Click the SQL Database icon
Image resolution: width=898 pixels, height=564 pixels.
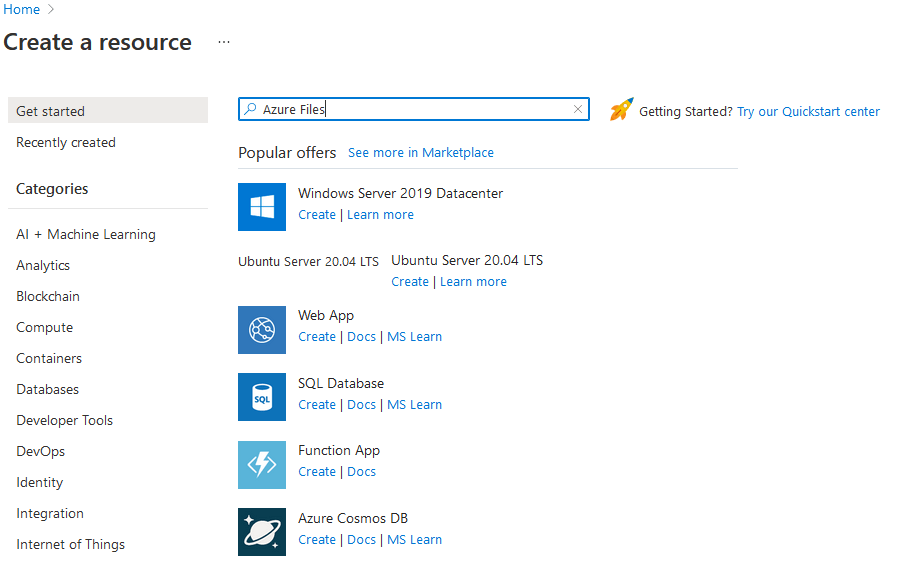click(x=262, y=397)
